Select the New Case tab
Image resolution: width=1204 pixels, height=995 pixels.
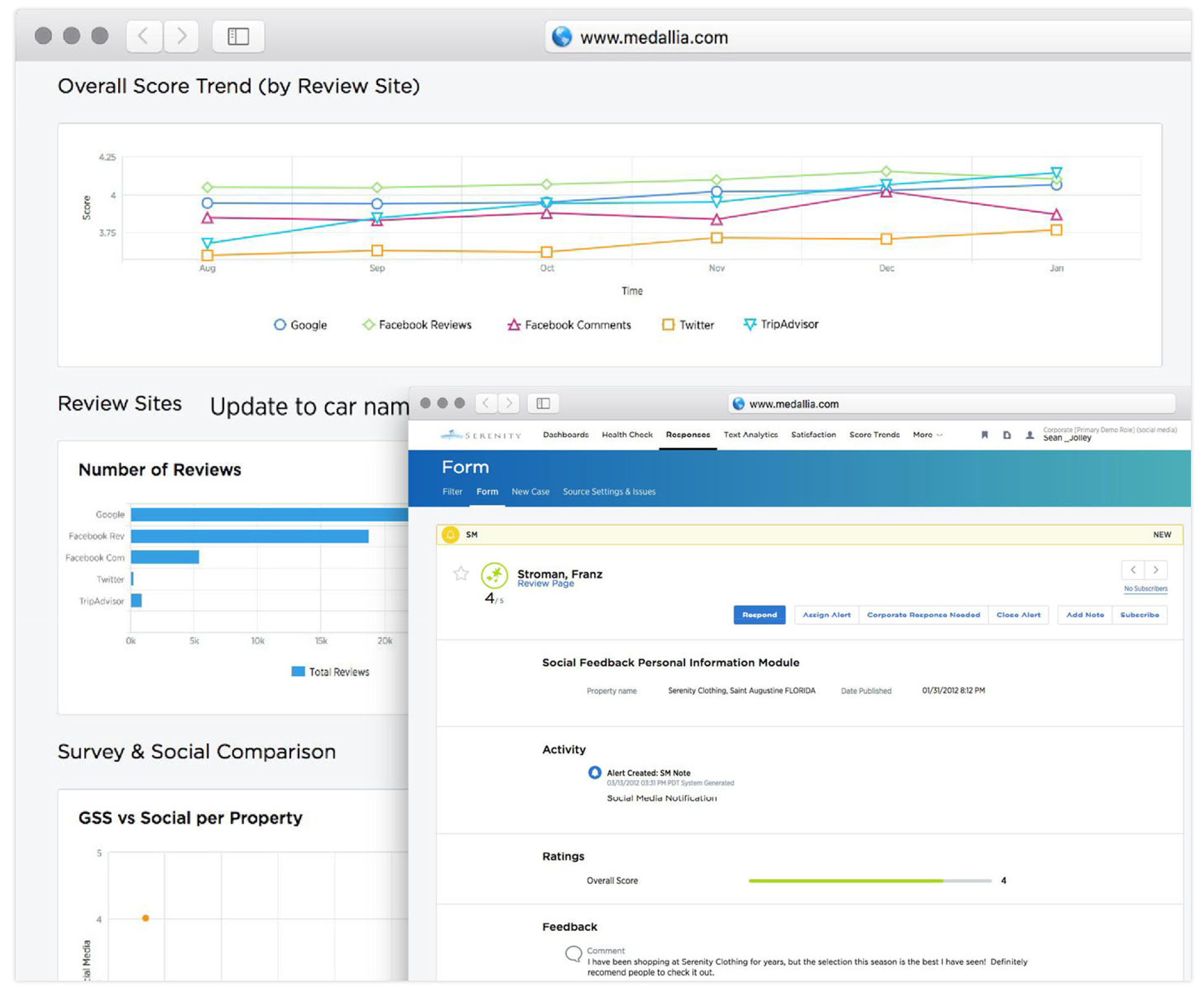coord(530,491)
